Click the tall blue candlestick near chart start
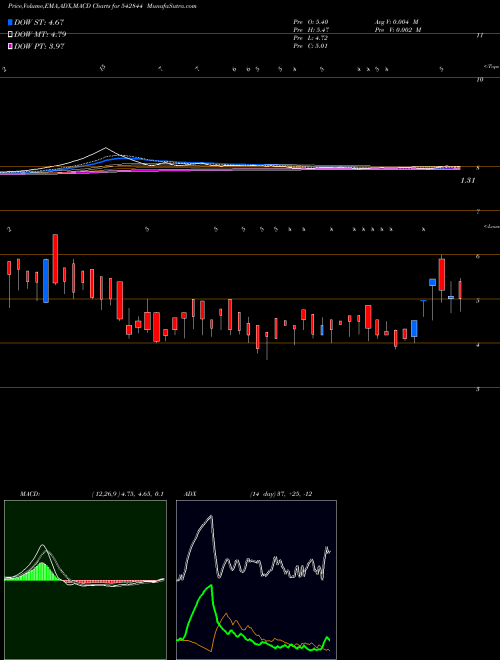The image size is (500, 660). 46,281
